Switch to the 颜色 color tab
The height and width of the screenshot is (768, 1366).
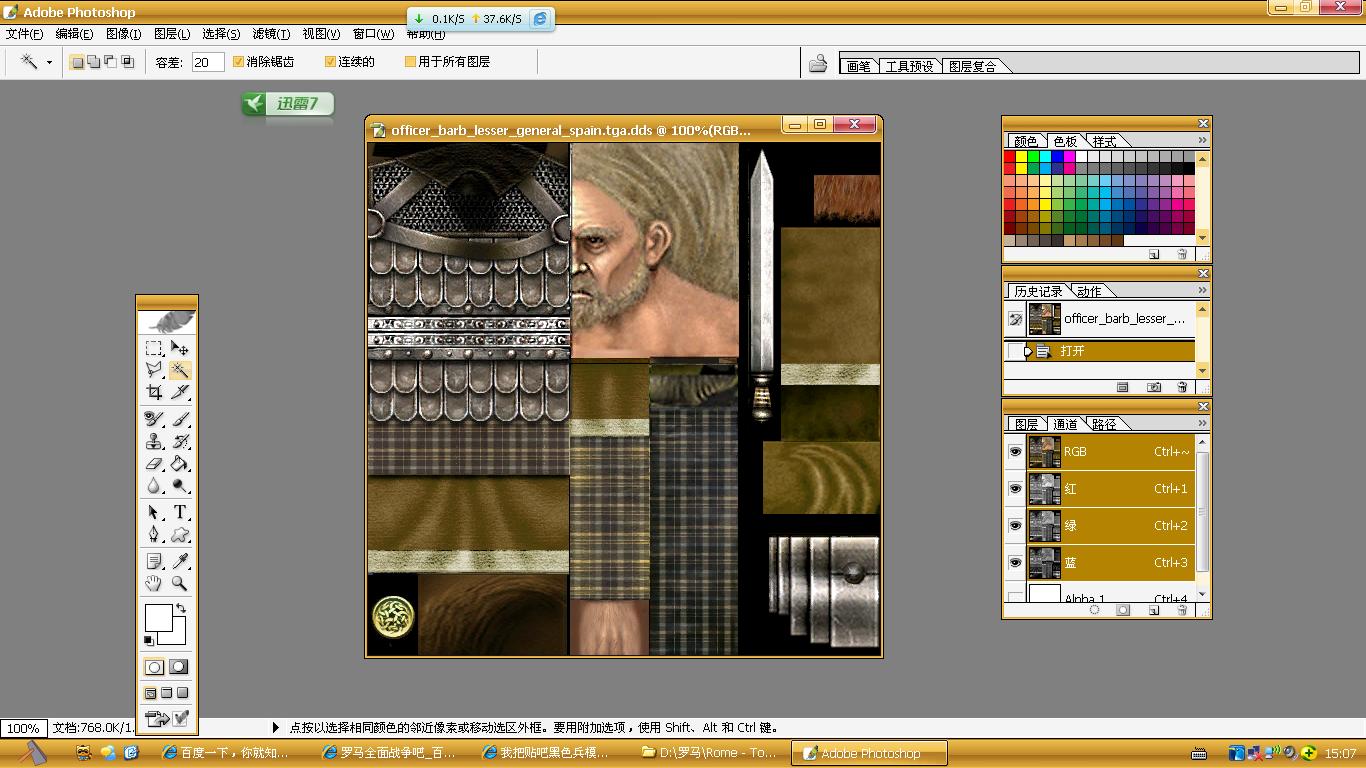[x=1026, y=141]
